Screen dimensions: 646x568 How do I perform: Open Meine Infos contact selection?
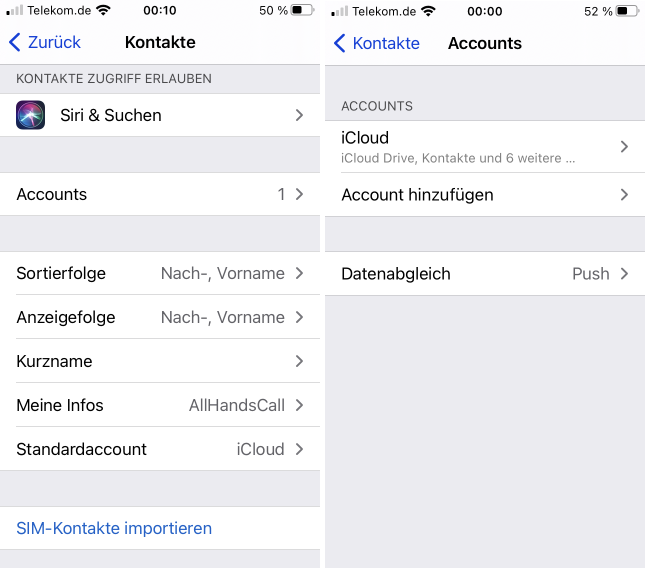pos(160,405)
